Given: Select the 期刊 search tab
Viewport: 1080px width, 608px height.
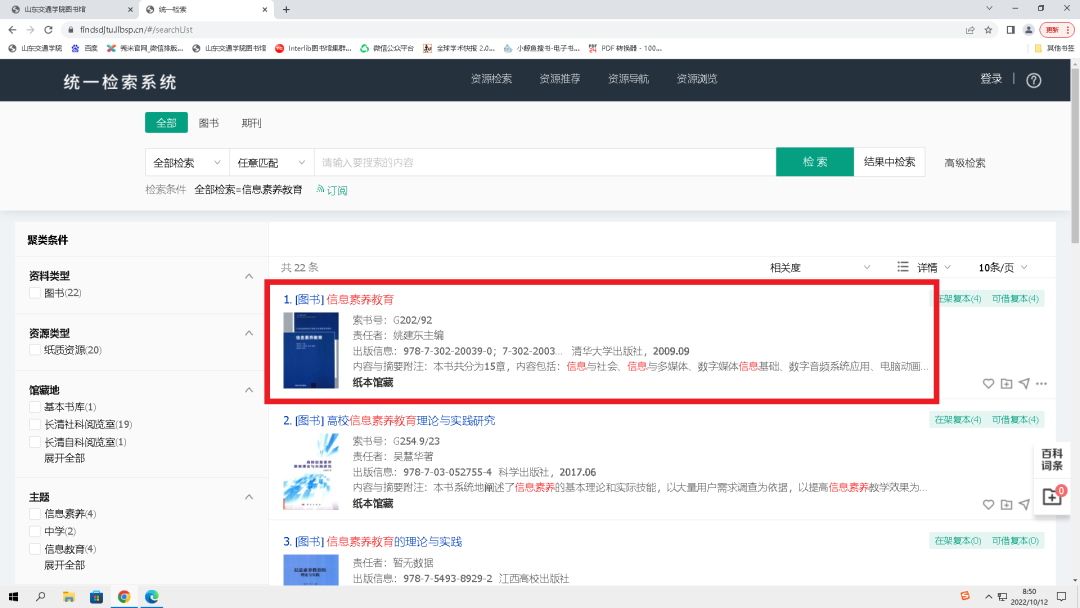Looking at the screenshot, I should (251, 123).
